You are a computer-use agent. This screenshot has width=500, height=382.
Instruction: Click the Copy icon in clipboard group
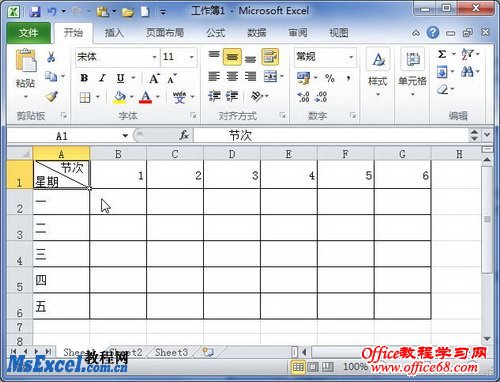tap(51, 77)
